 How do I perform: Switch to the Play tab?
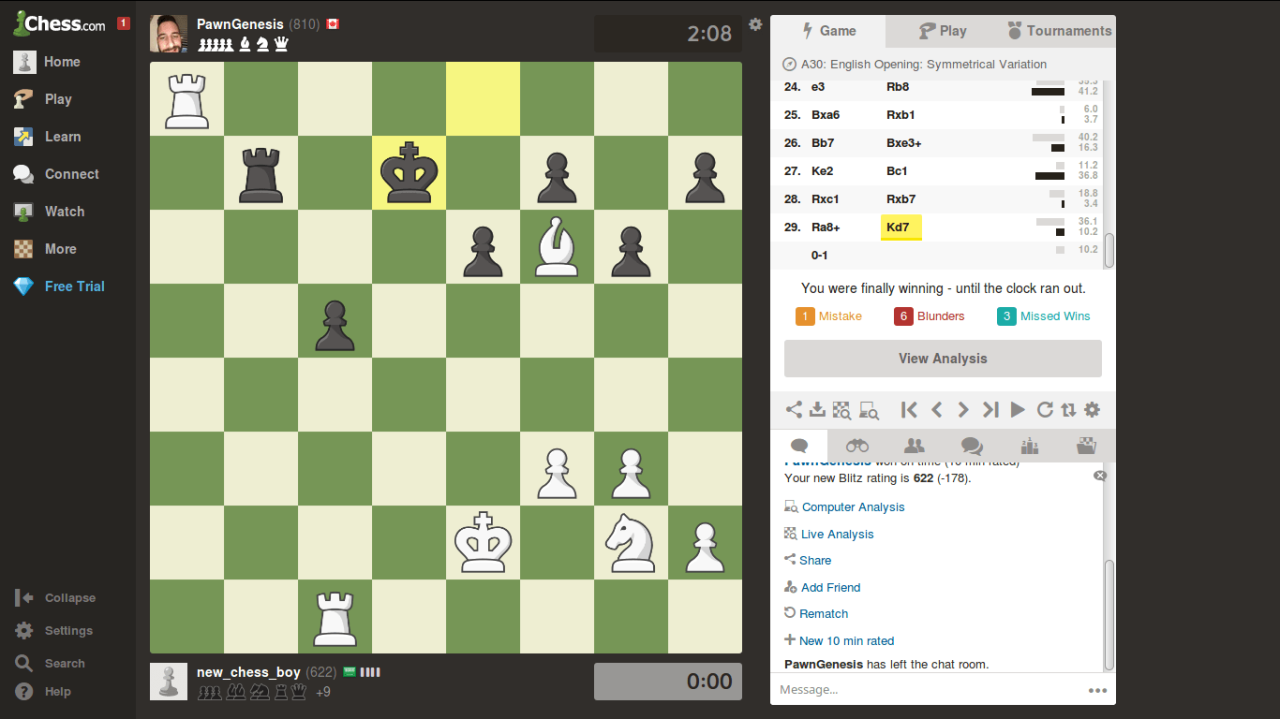pos(940,30)
